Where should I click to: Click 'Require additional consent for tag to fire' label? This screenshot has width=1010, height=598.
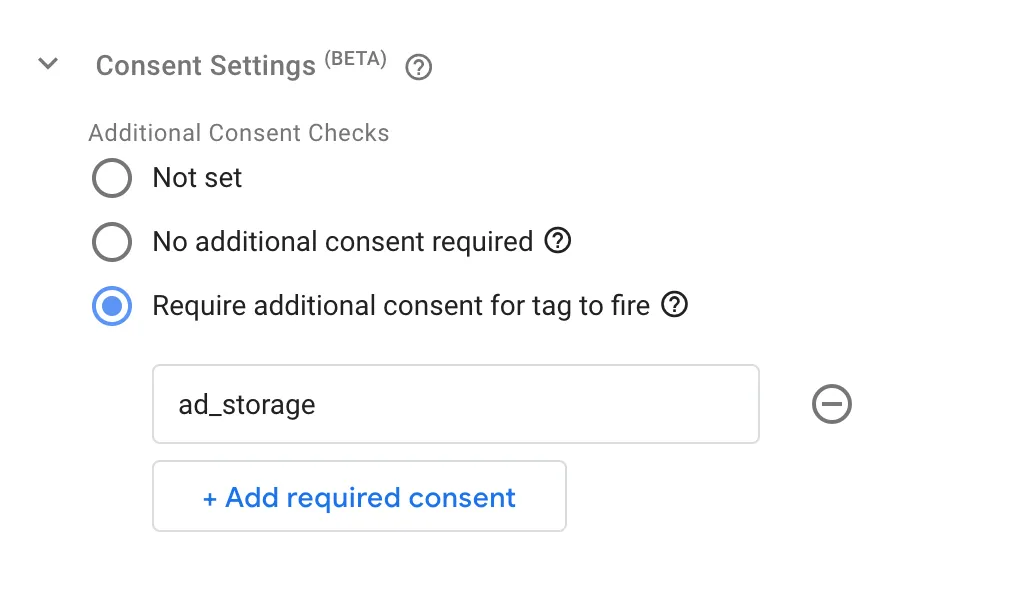click(x=401, y=305)
